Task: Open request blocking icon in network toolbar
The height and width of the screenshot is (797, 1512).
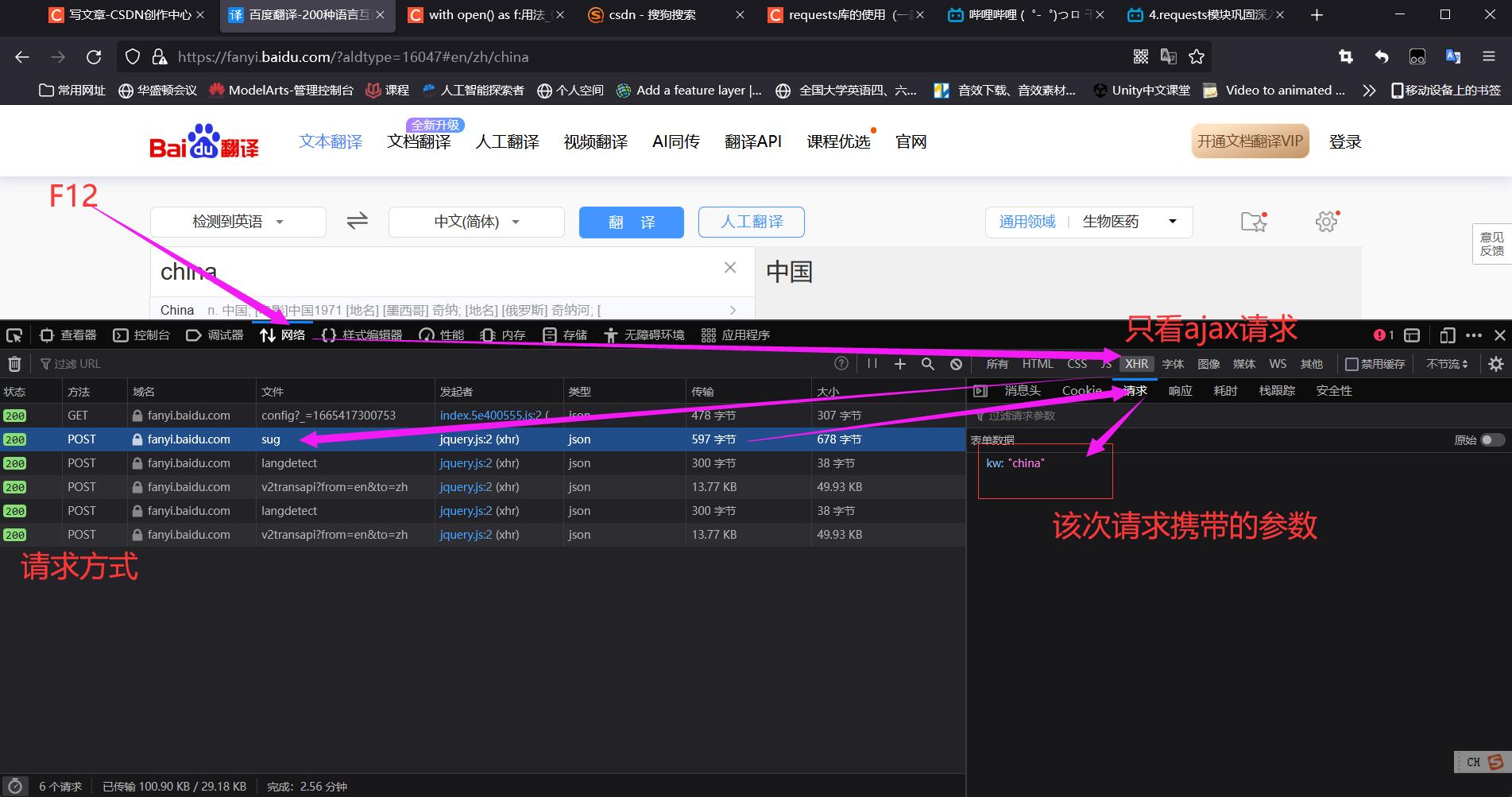Action: (x=956, y=364)
